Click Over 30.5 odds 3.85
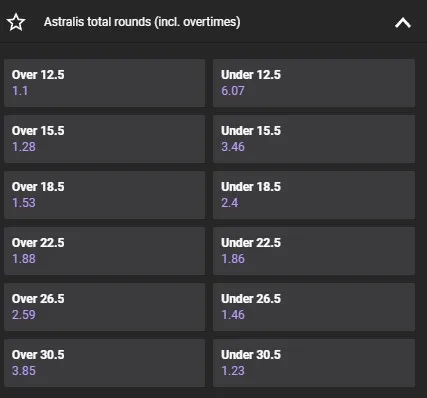This screenshot has height=398, width=427. [x=104, y=363]
